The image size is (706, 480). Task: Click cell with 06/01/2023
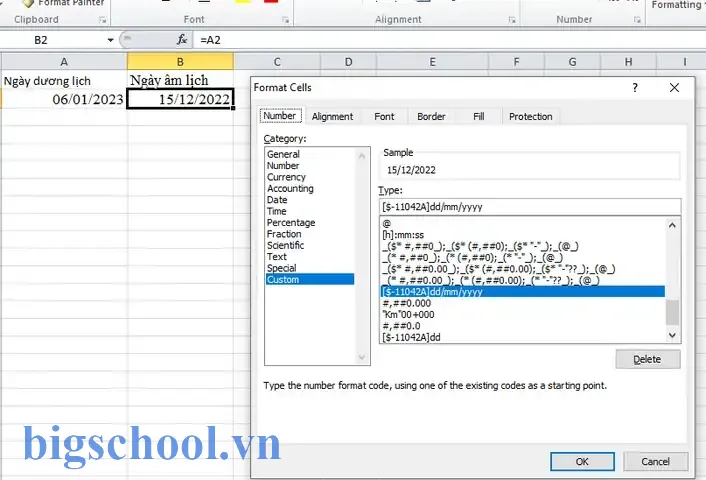tap(64, 99)
